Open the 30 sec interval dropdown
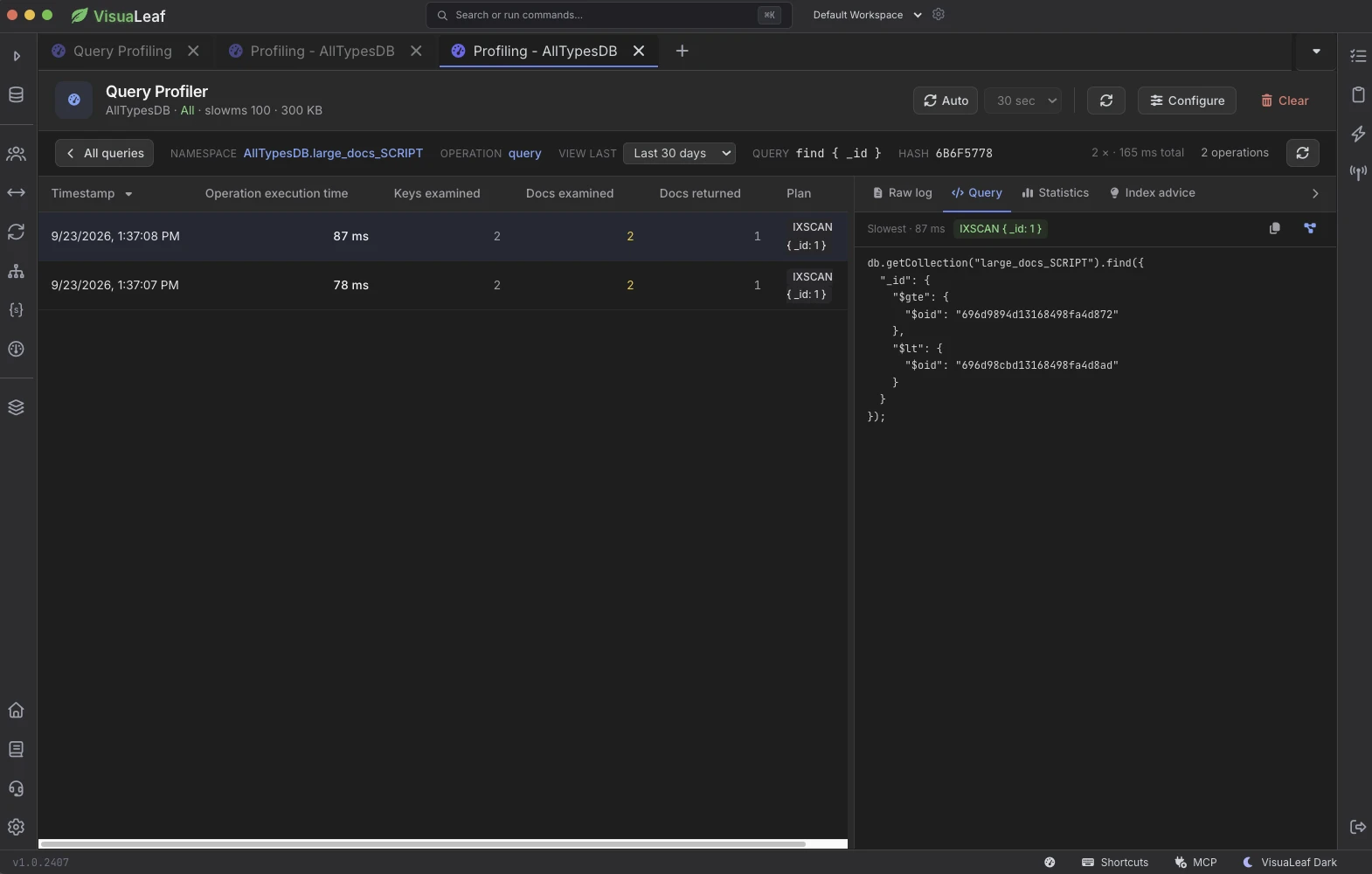Viewport: 1372px width, 874px height. click(x=1022, y=101)
